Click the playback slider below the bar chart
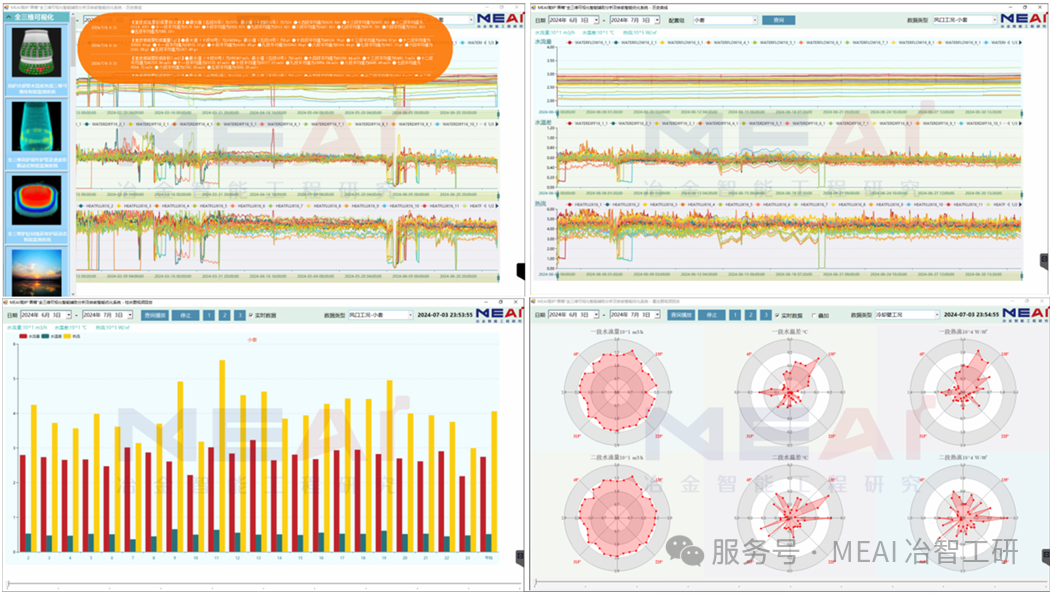The width and height of the screenshot is (1052, 594). click(x=260, y=582)
